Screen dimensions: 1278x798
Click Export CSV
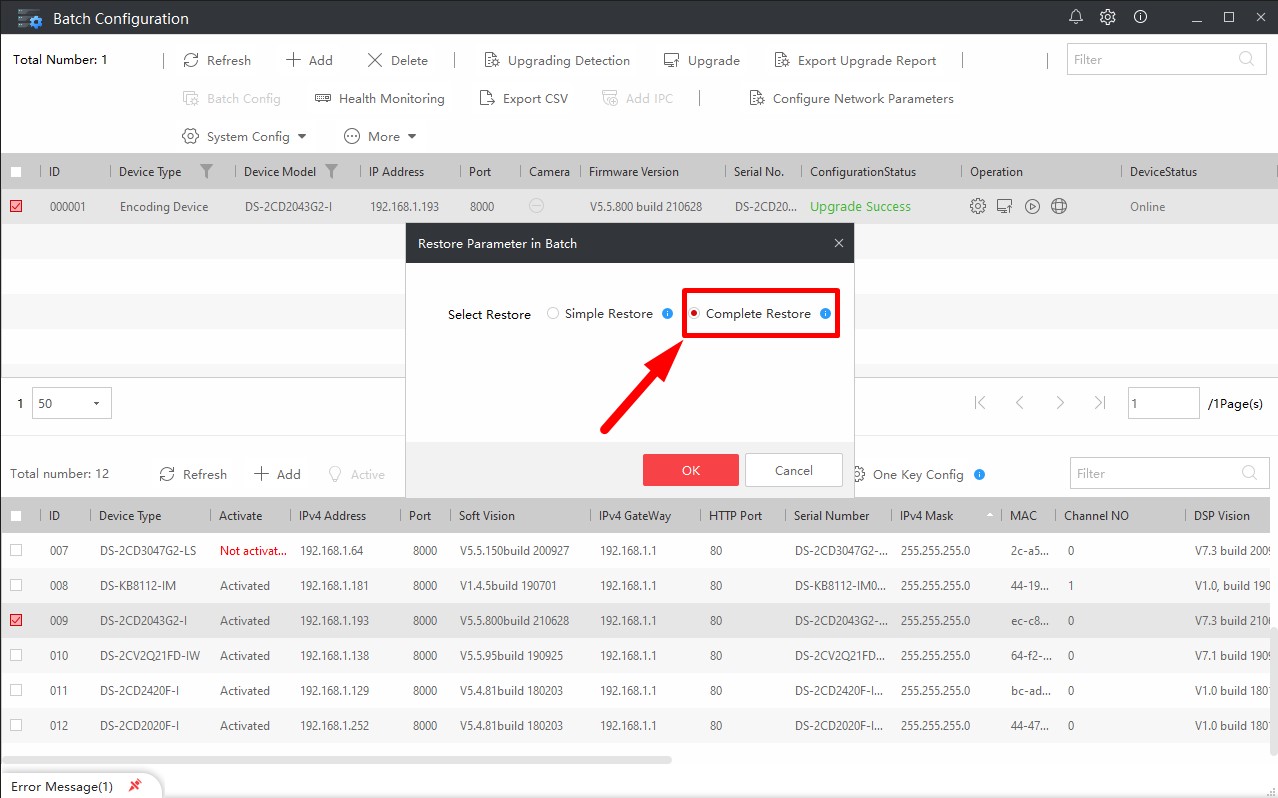[x=523, y=98]
